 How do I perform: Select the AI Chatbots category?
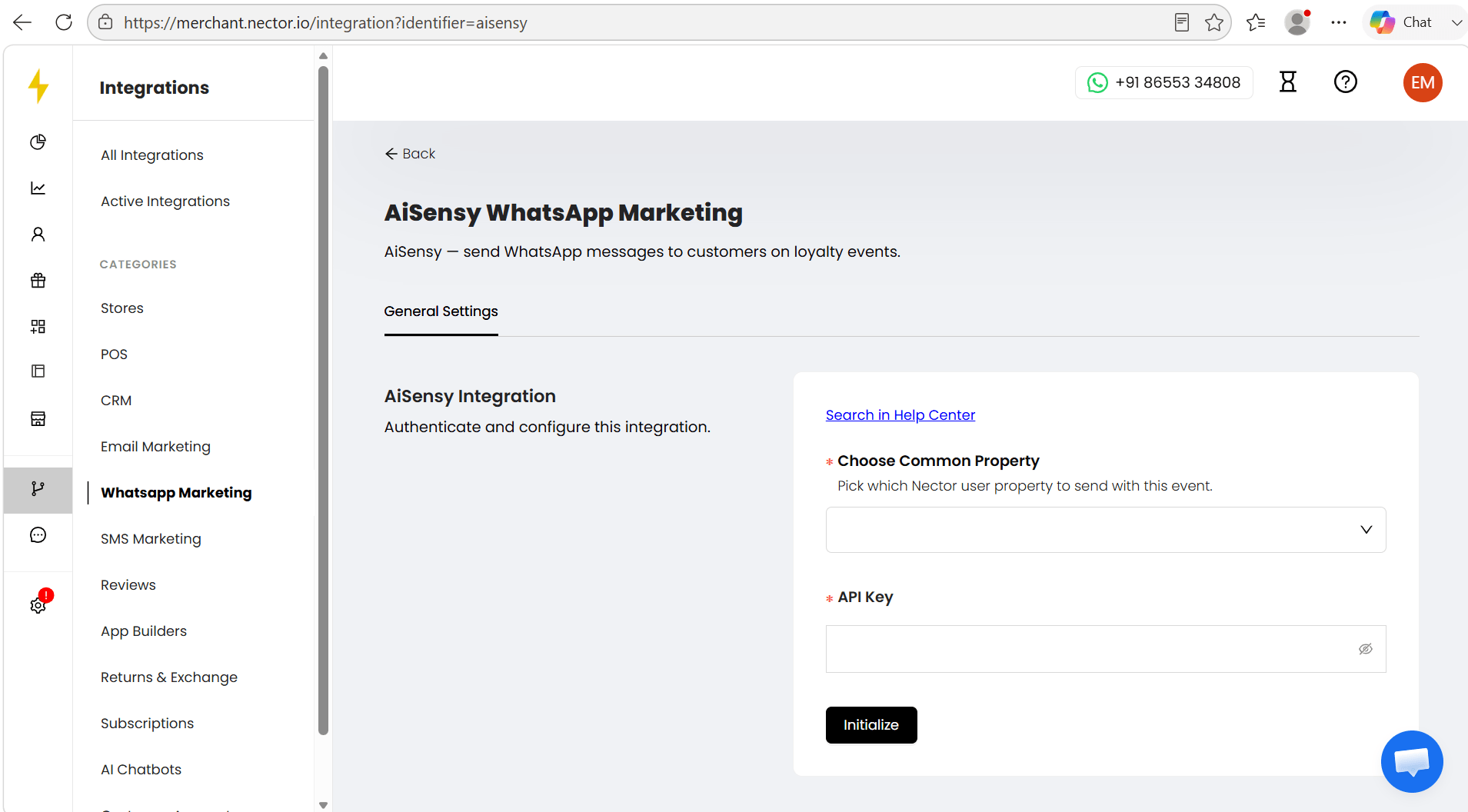coord(141,770)
